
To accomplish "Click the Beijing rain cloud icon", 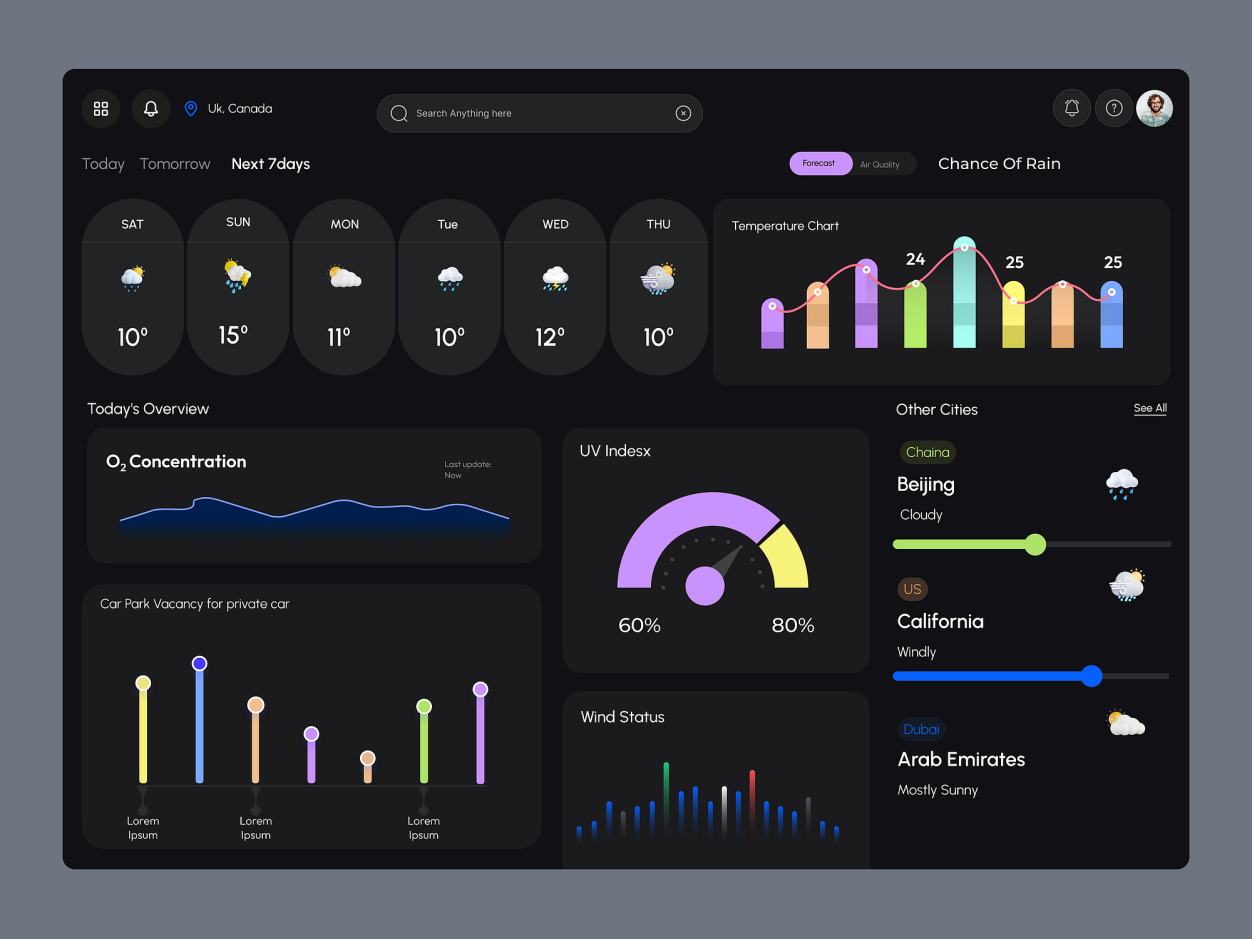I will click(x=1122, y=485).
